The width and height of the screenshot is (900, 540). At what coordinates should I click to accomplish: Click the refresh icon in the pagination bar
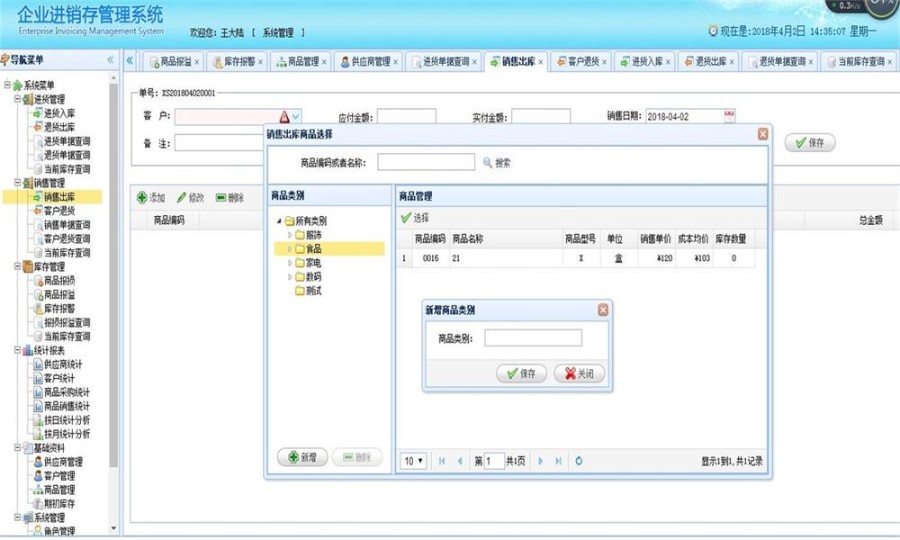[579, 461]
